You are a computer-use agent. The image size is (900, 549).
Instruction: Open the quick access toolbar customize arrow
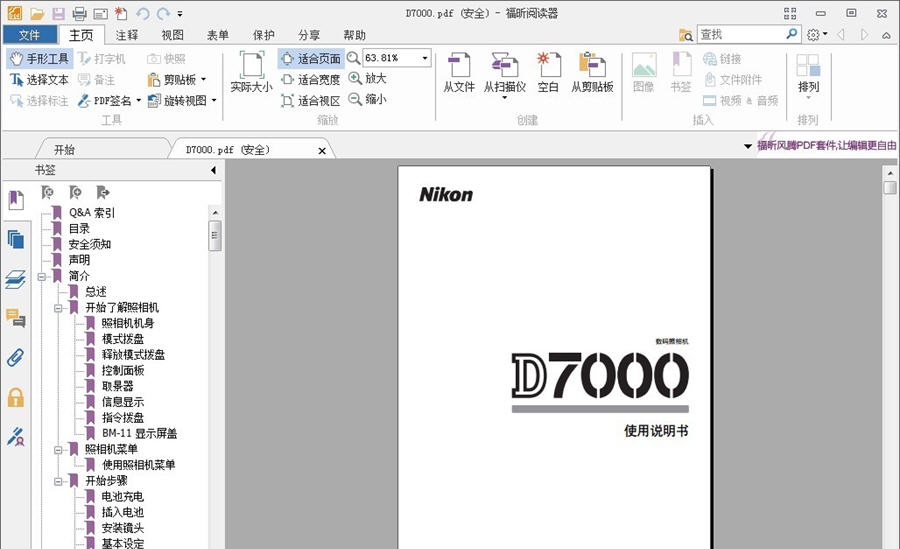[180, 13]
